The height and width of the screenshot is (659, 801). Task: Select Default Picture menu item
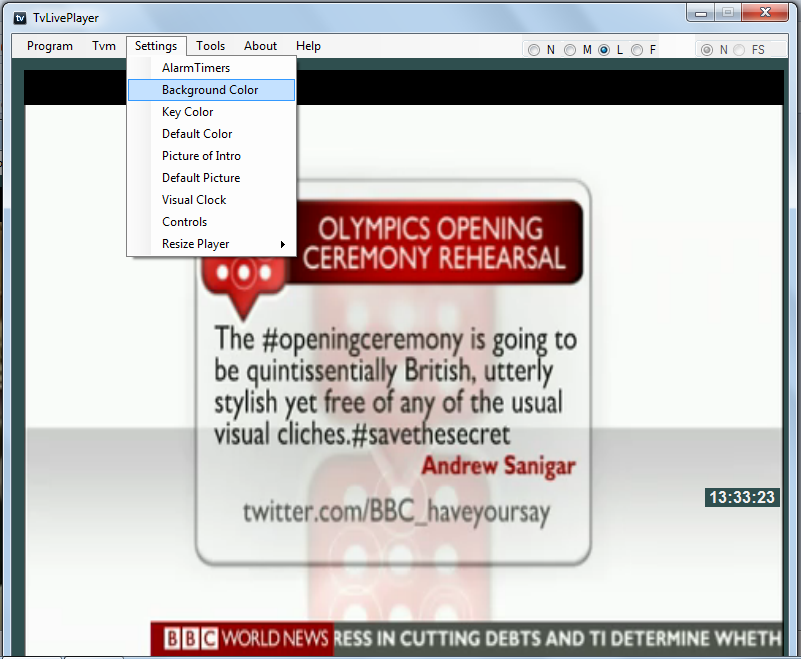[201, 178]
